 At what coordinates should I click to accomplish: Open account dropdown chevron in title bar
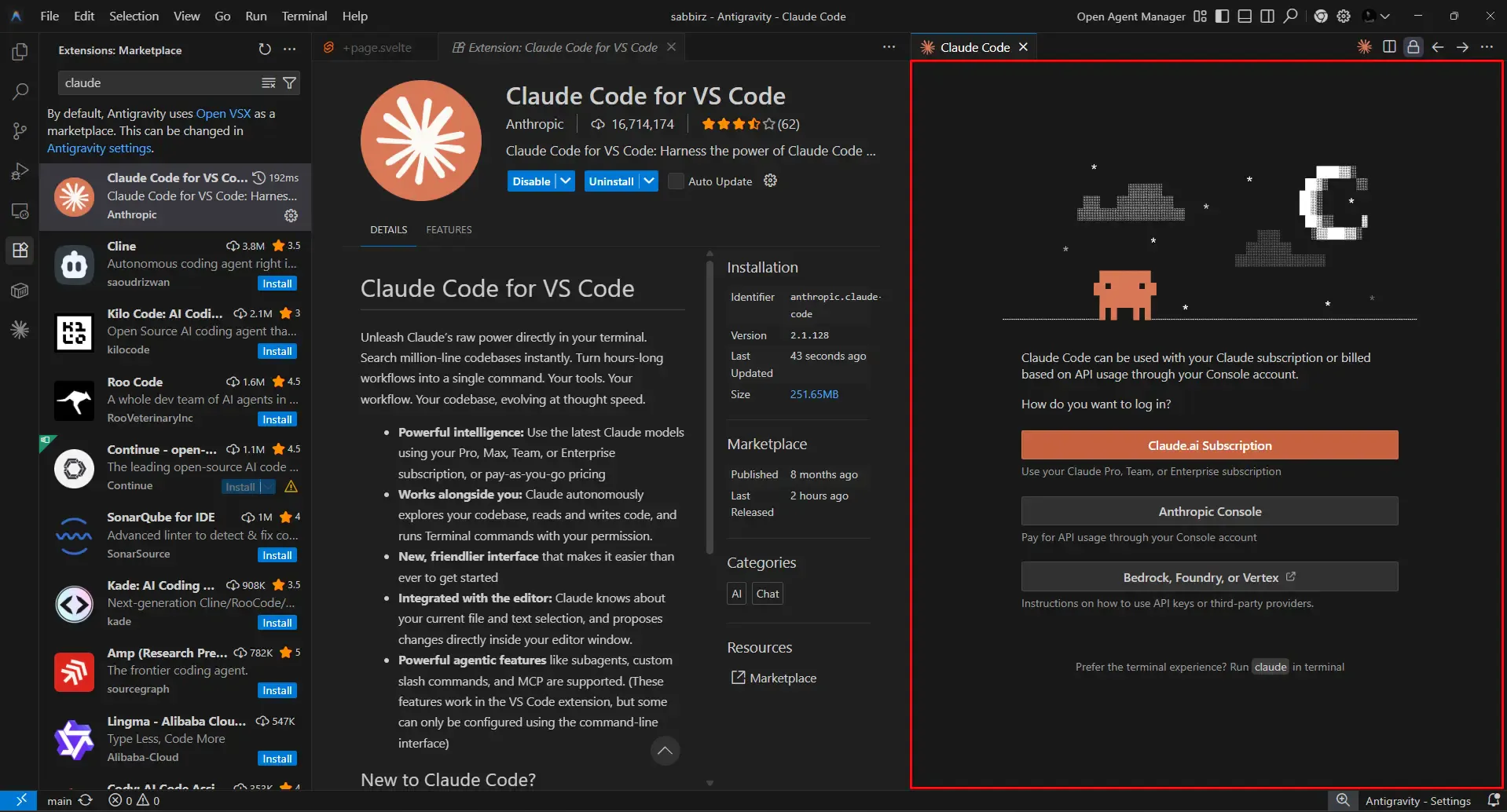point(1385,16)
